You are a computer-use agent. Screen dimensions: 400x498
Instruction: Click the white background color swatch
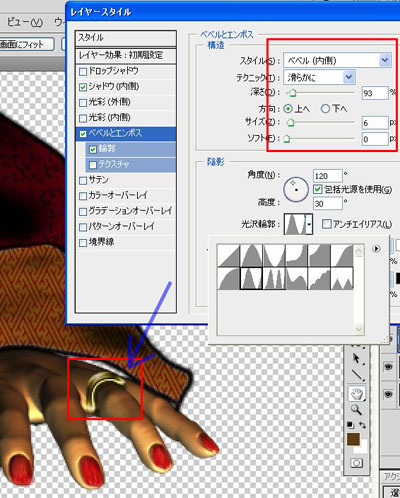click(x=363, y=447)
